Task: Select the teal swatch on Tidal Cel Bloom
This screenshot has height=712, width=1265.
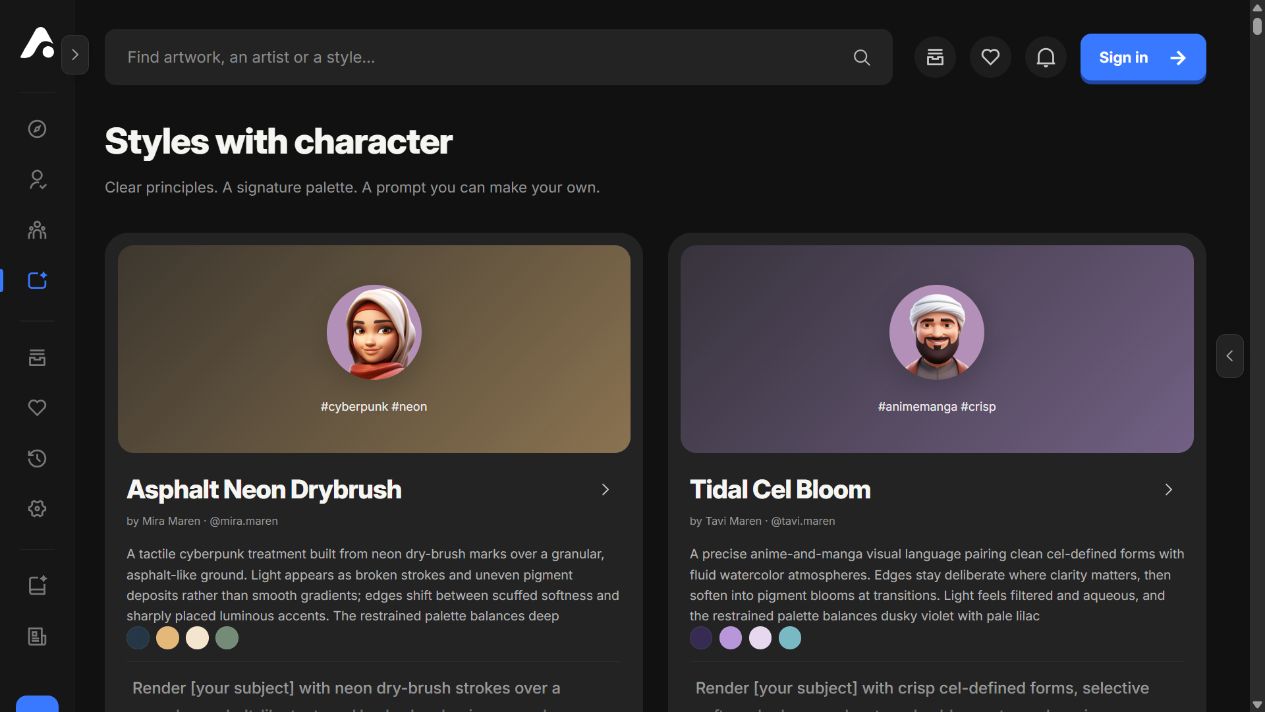Action: [790, 638]
